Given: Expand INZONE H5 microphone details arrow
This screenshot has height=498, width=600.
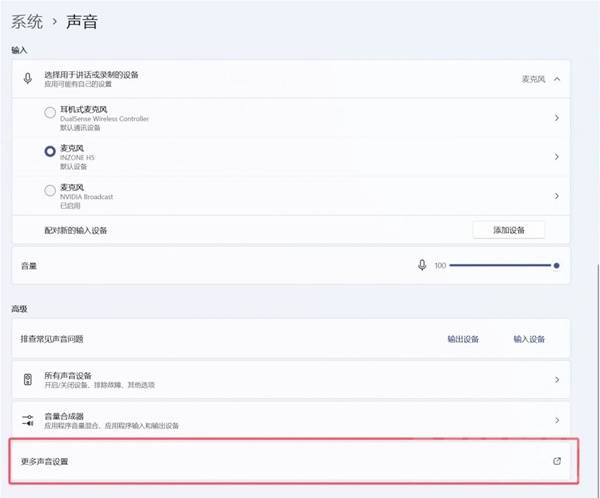Looking at the screenshot, I should pyautogui.click(x=556, y=156).
